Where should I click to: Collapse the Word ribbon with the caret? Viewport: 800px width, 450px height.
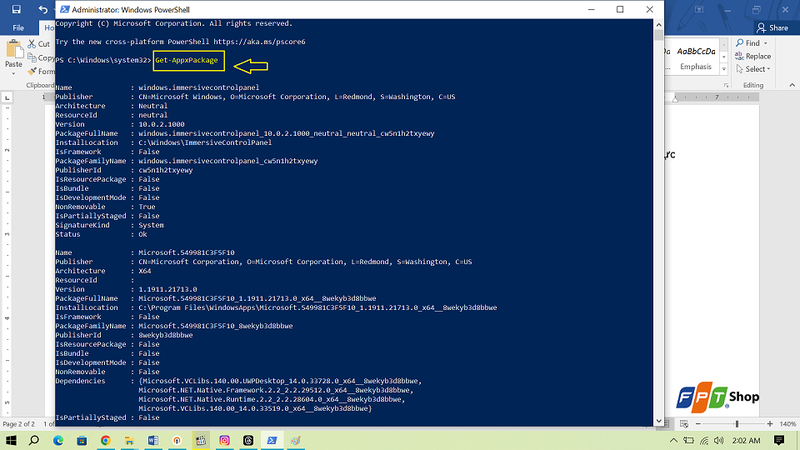792,85
